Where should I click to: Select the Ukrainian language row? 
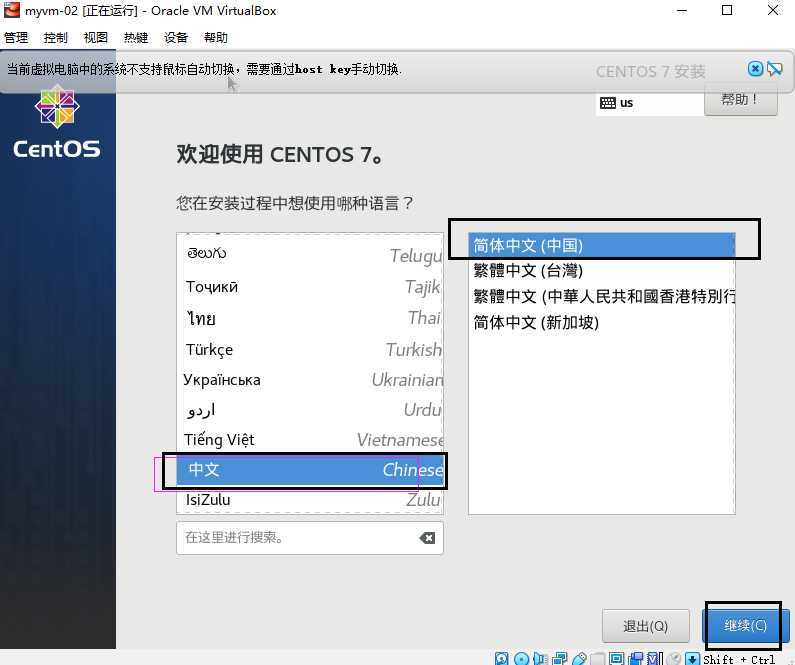pos(310,380)
